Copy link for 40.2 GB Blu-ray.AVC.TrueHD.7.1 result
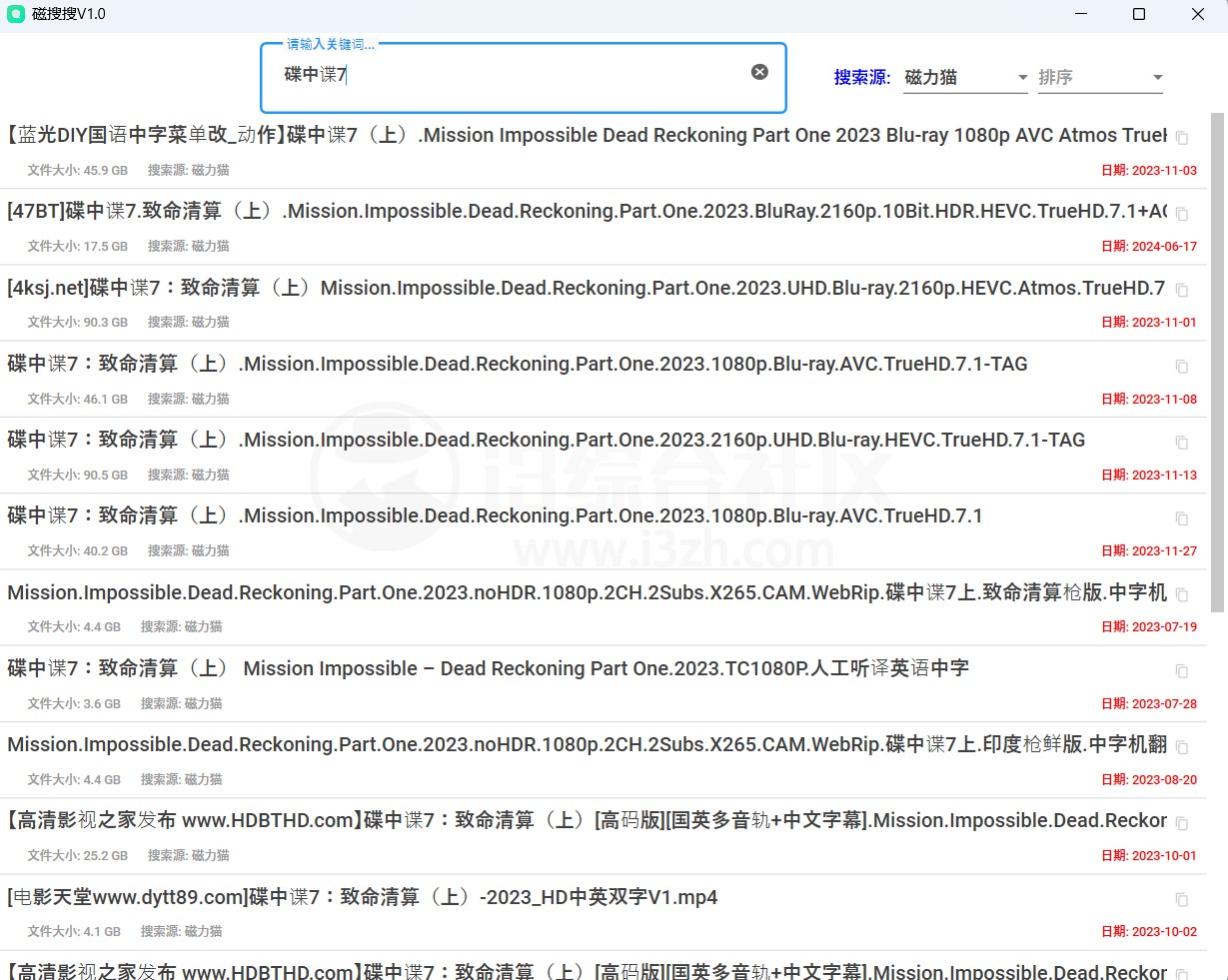The width and height of the screenshot is (1228, 980). pos(1182,518)
